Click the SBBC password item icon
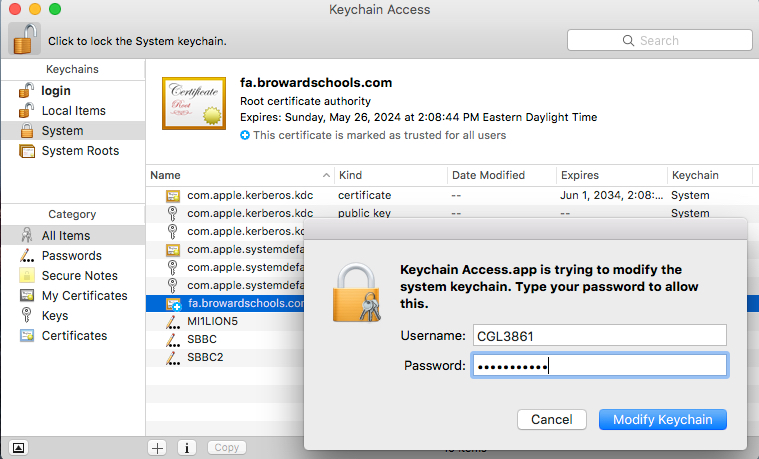This screenshot has width=759, height=459. coord(173,339)
